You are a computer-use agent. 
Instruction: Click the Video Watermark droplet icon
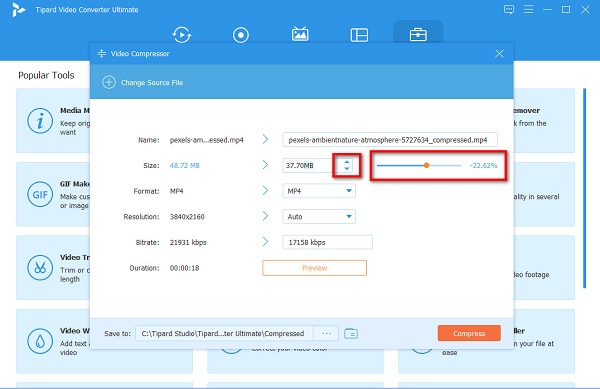[40, 341]
